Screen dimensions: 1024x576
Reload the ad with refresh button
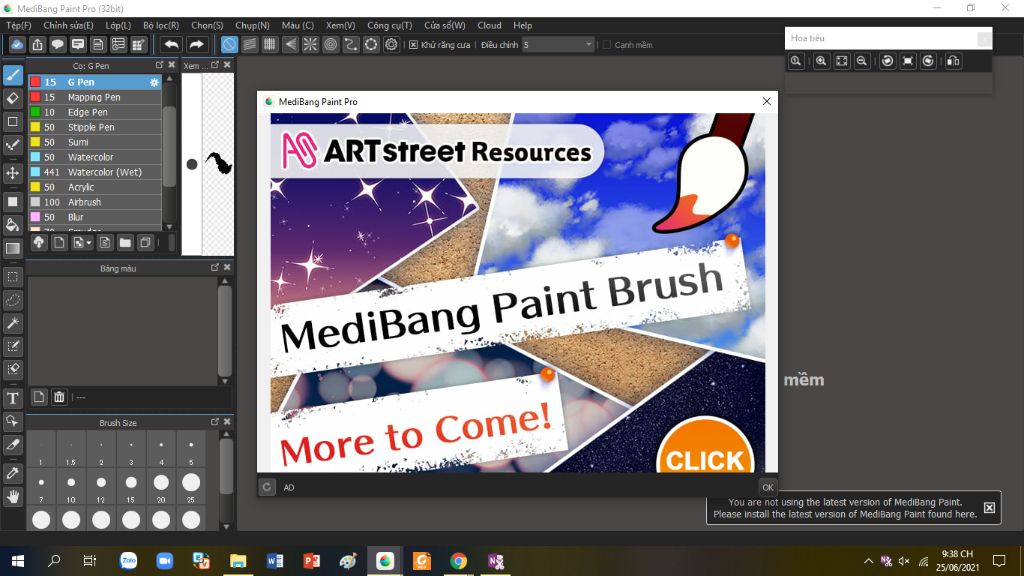click(267, 487)
